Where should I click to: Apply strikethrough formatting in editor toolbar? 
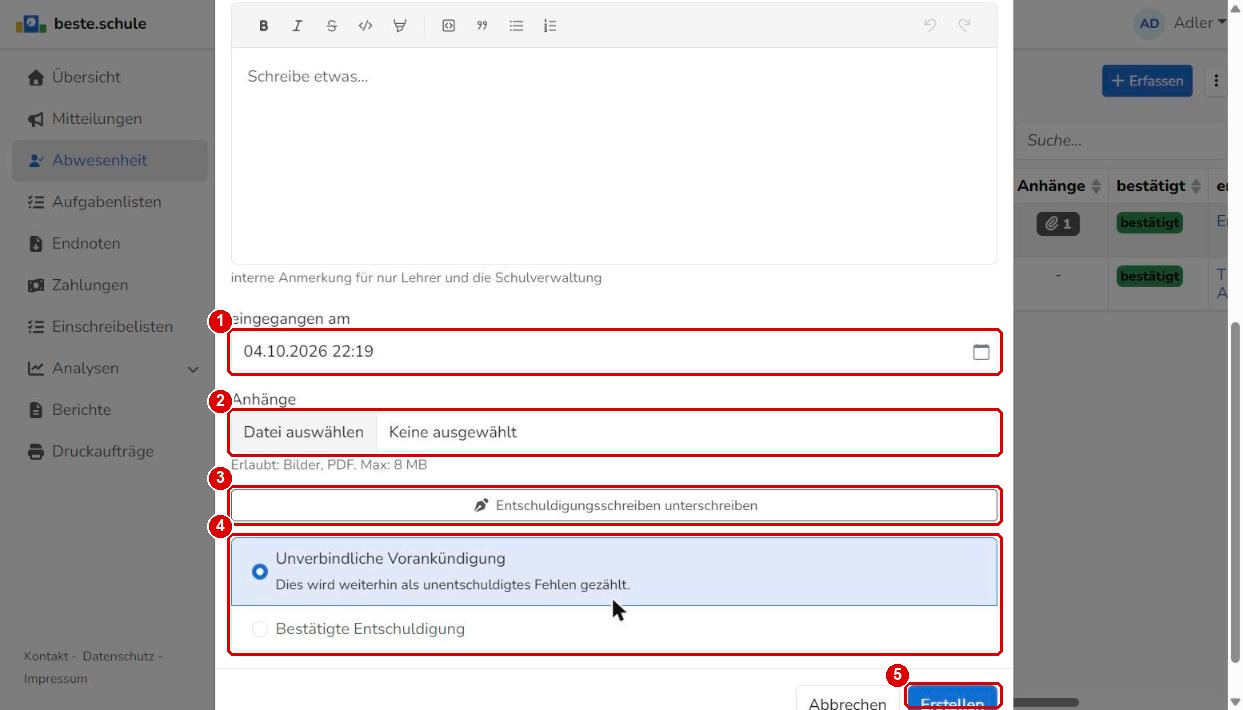(x=331, y=26)
